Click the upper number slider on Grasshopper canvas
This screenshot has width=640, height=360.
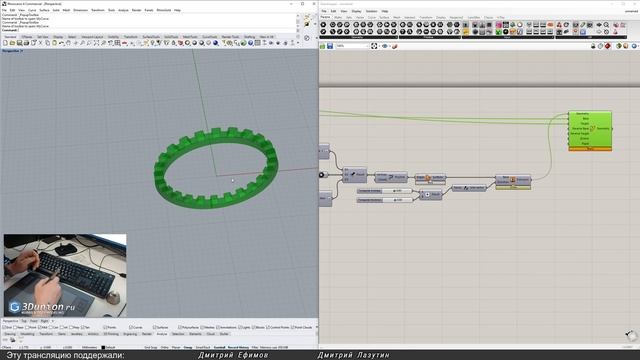384,191
